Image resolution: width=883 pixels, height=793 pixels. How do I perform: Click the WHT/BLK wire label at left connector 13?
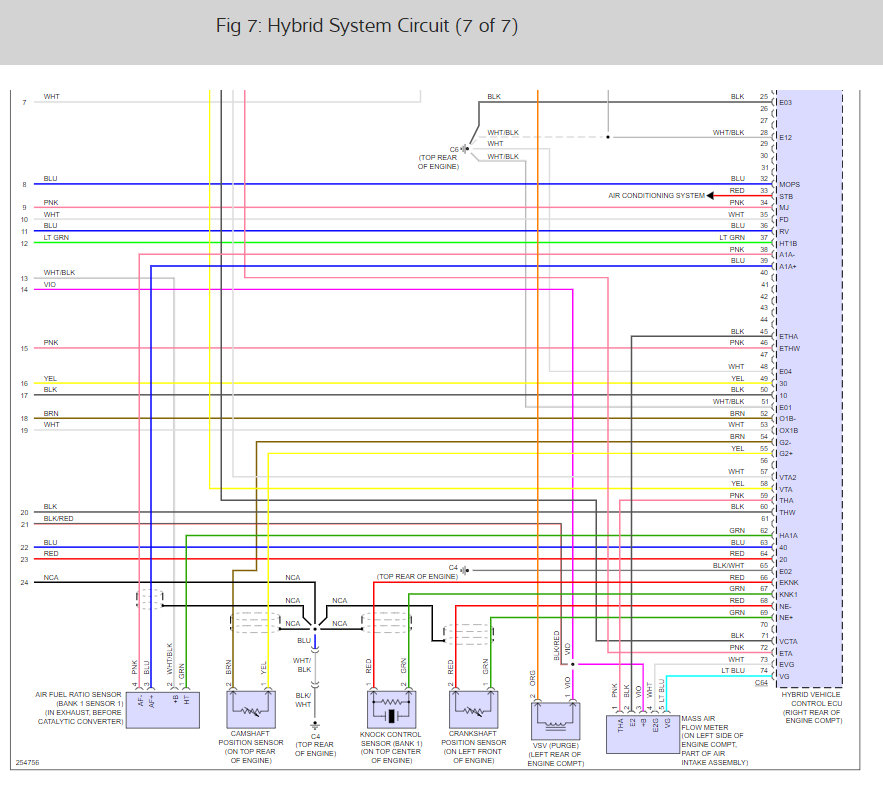coord(59,273)
